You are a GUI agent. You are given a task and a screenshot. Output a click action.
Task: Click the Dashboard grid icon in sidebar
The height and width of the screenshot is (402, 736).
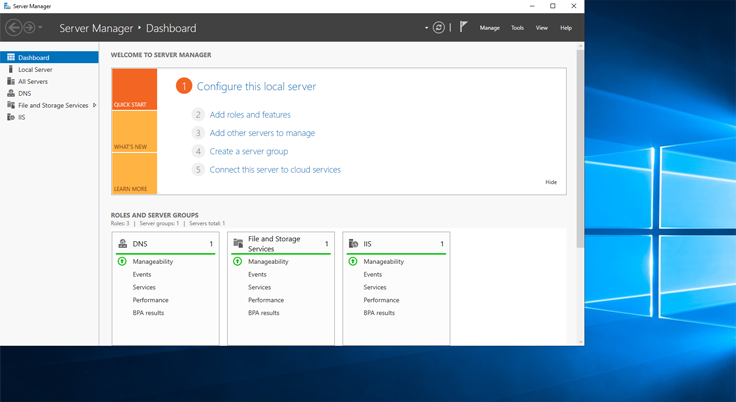[x=11, y=57]
